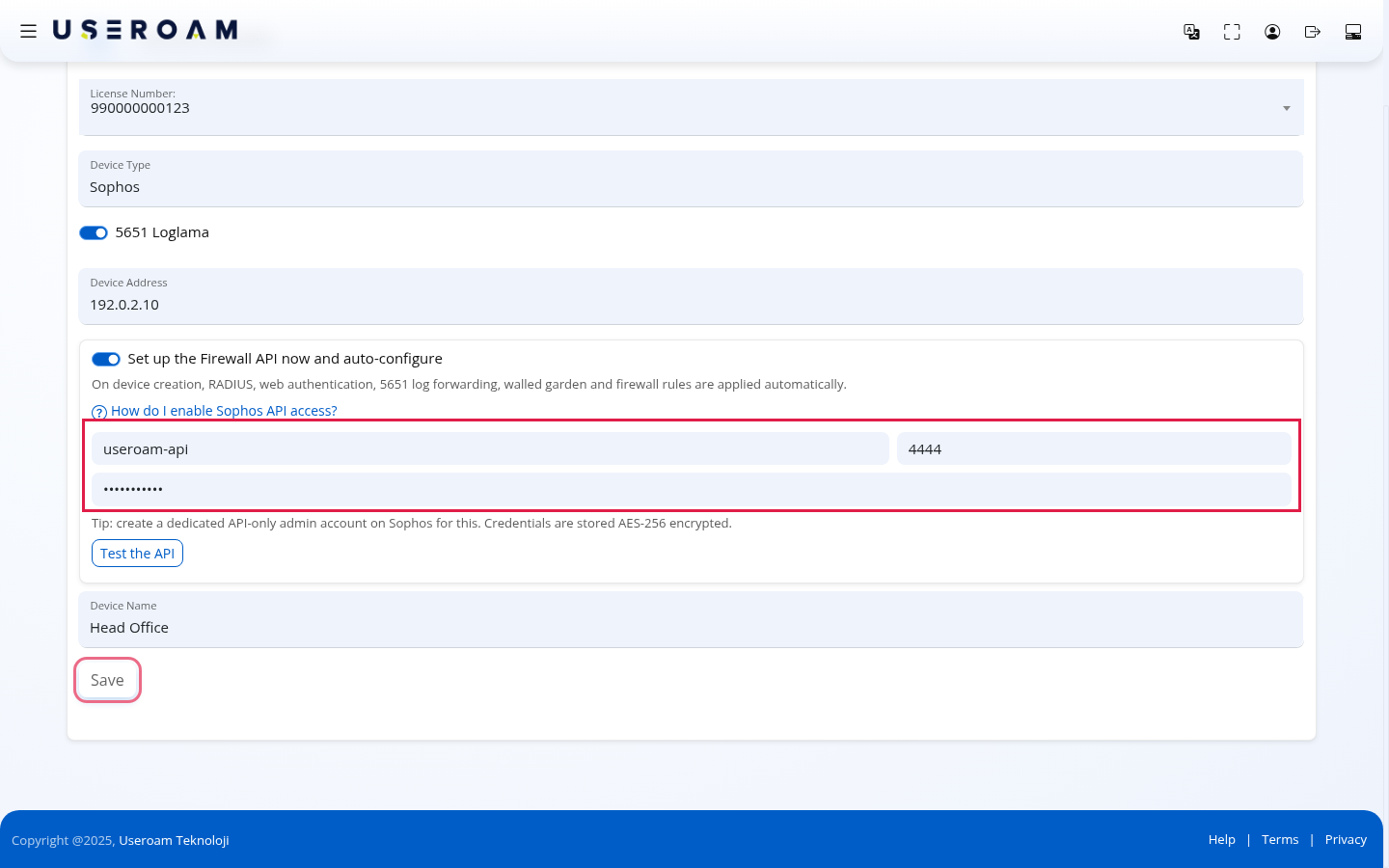Open the hamburger navigation menu
The width and height of the screenshot is (1389, 868).
point(28,31)
